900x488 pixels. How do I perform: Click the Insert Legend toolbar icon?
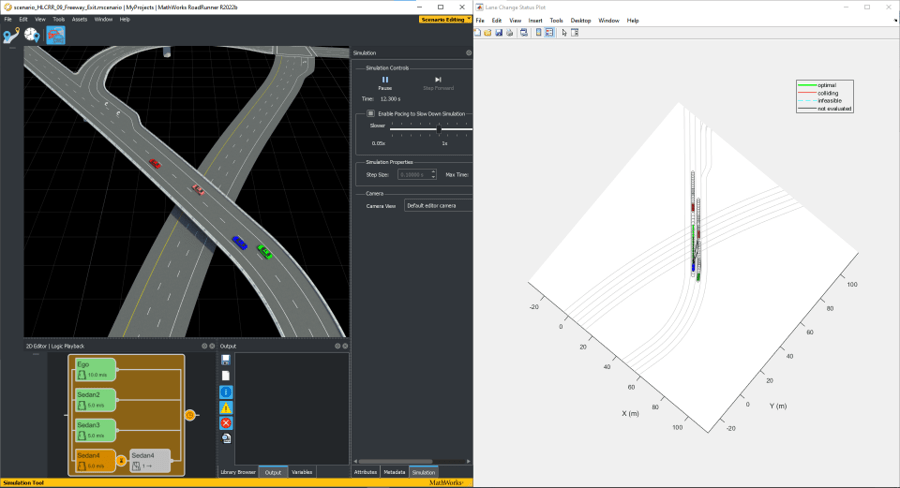pos(549,32)
